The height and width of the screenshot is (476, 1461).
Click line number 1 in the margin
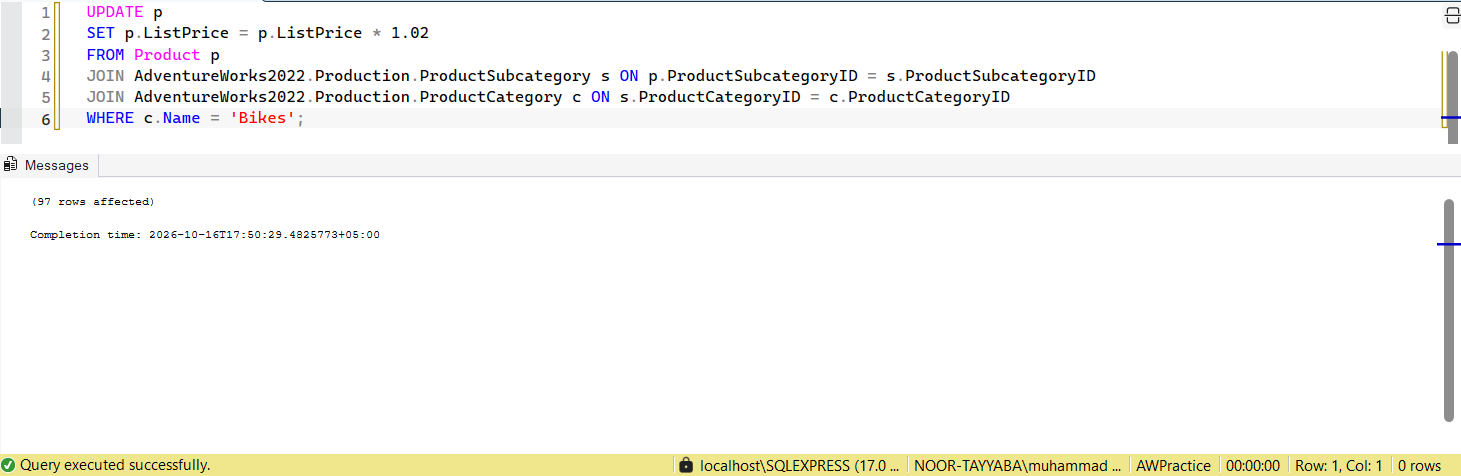point(45,13)
